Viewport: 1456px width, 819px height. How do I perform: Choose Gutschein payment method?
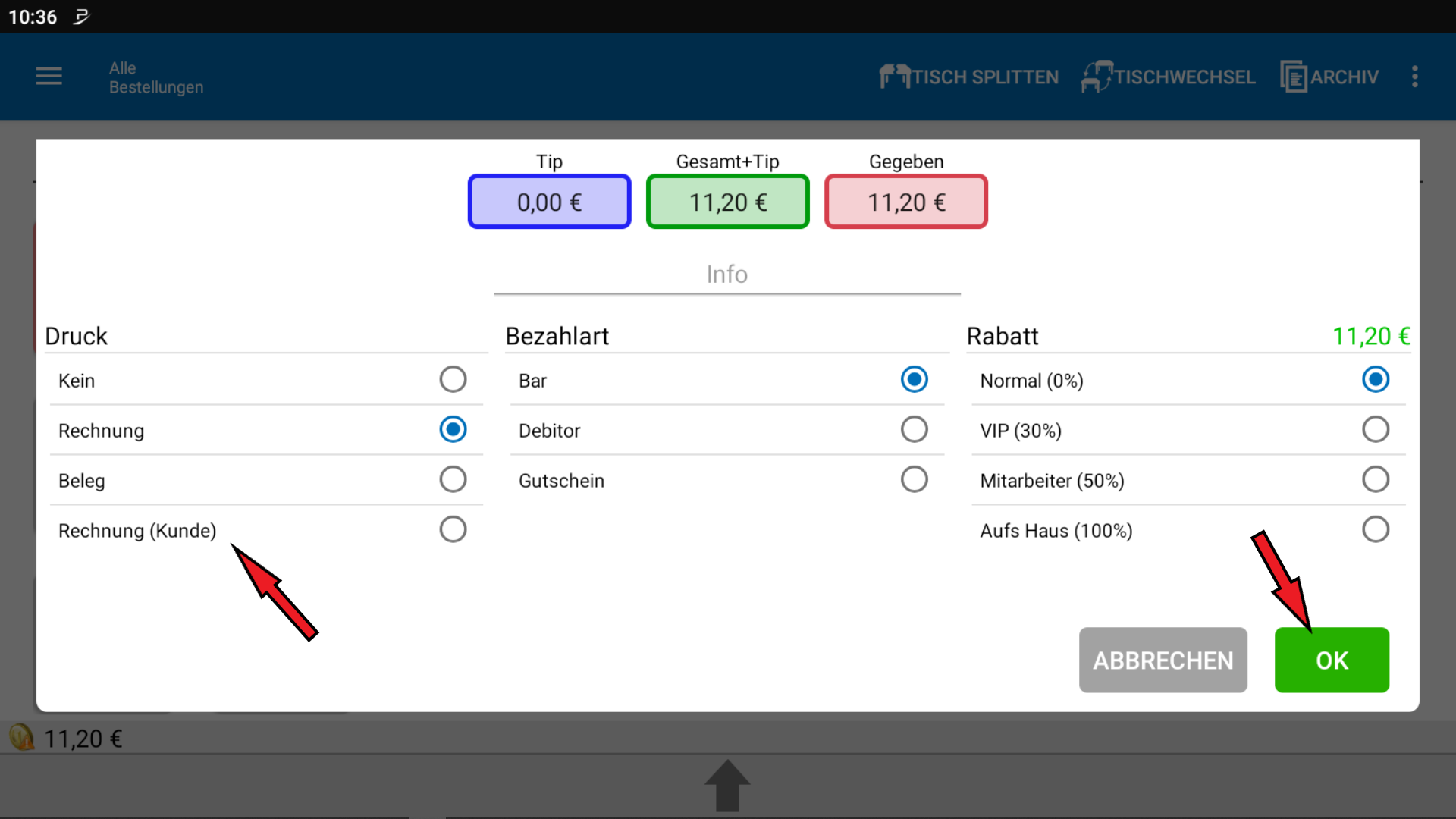coord(914,479)
